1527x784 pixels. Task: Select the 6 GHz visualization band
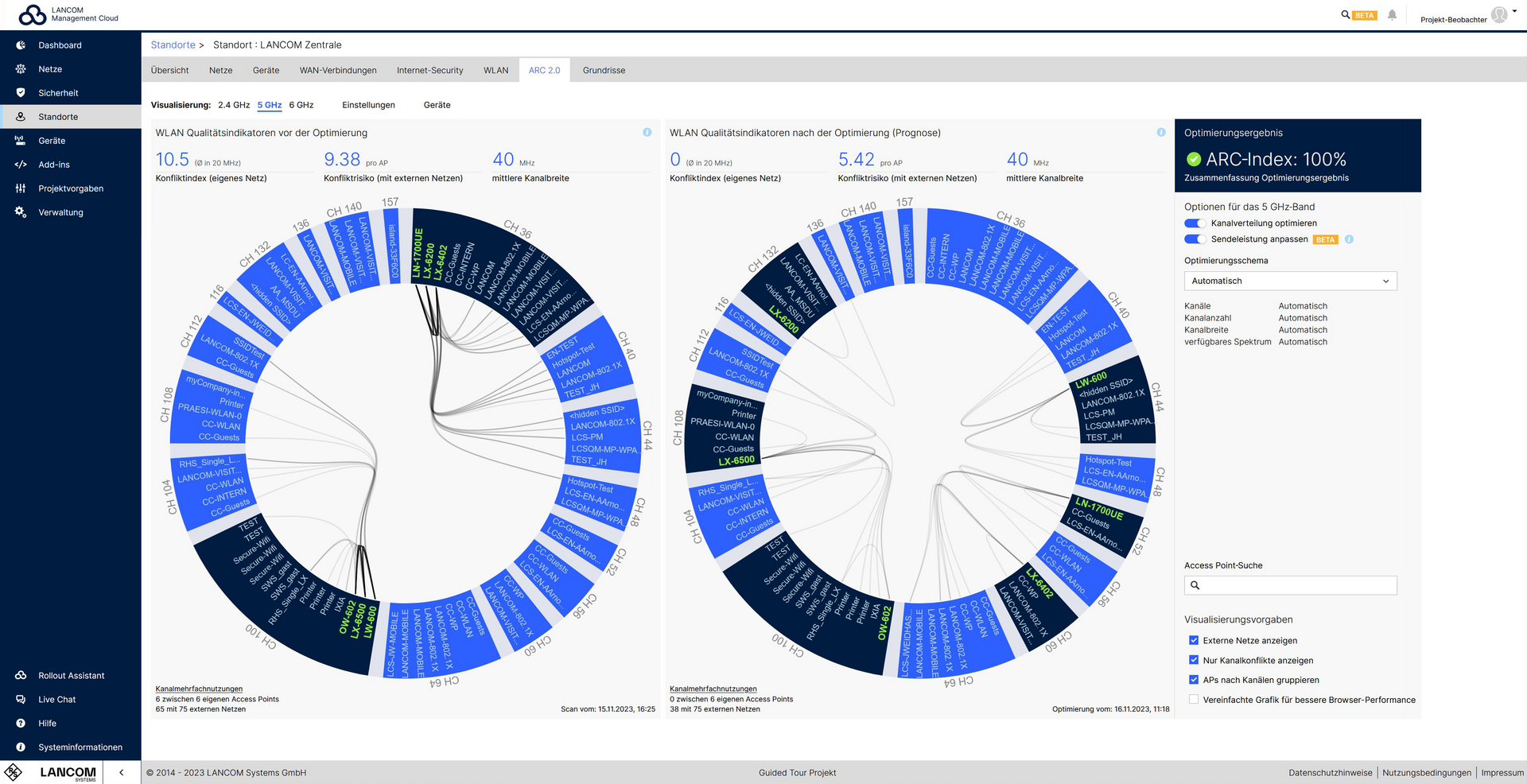tap(301, 105)
